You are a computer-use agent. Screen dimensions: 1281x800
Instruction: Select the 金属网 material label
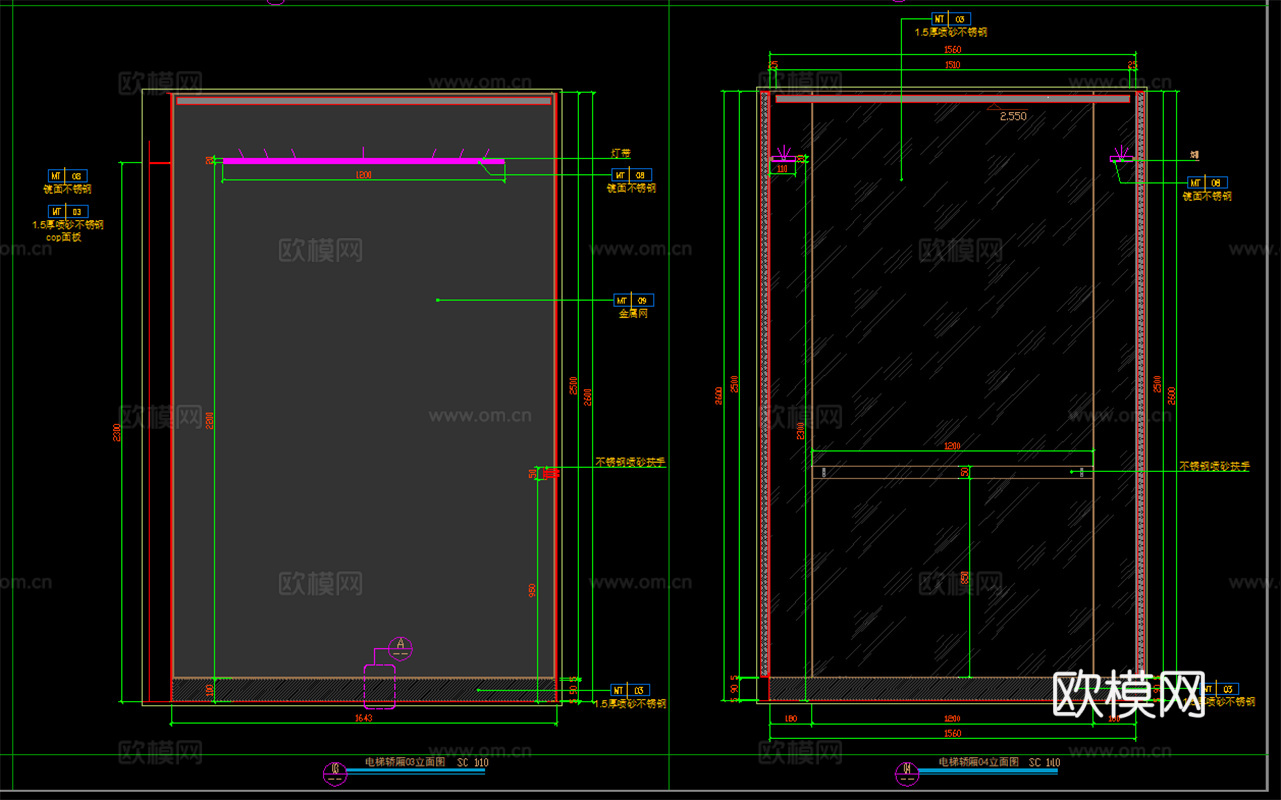tap(633, 314)
